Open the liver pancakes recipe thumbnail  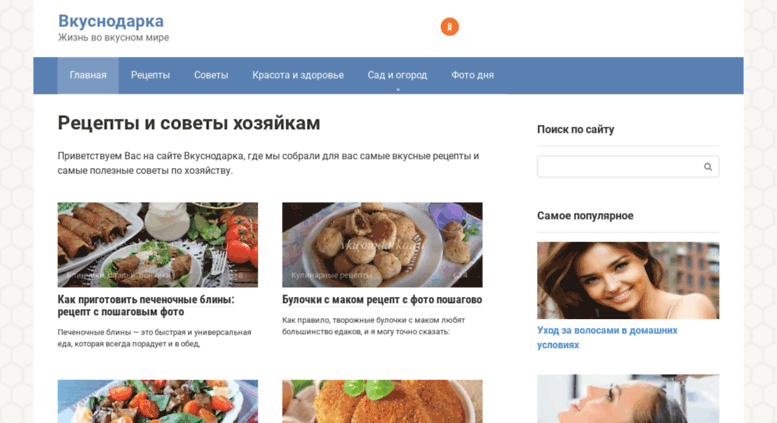pos(158,245)
